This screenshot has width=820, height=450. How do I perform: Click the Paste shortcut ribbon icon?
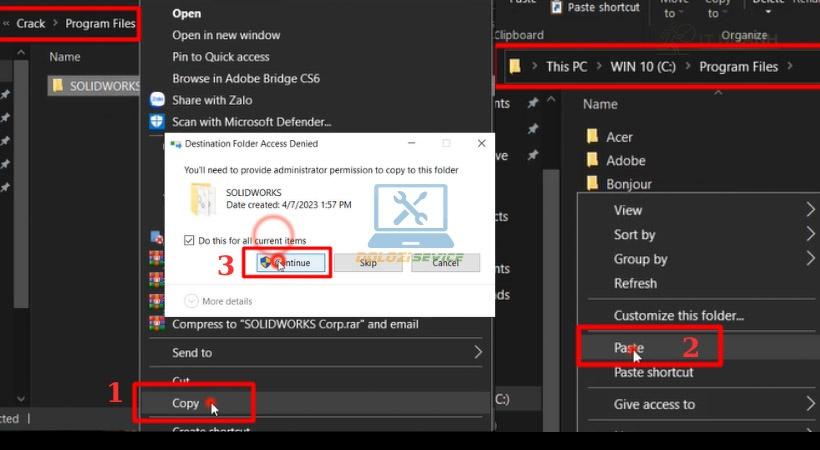coord(557,8)
